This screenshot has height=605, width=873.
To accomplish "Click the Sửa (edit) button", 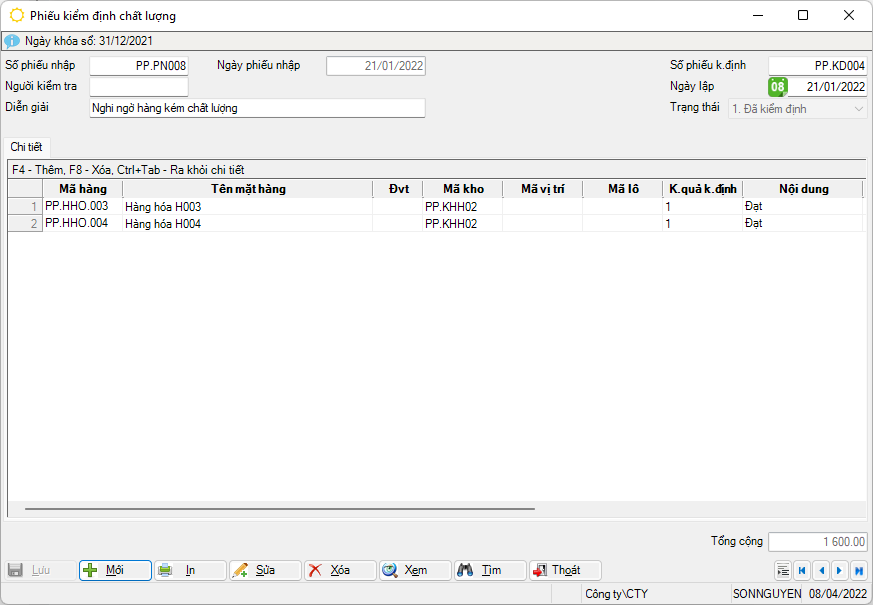I will [265, 570].
